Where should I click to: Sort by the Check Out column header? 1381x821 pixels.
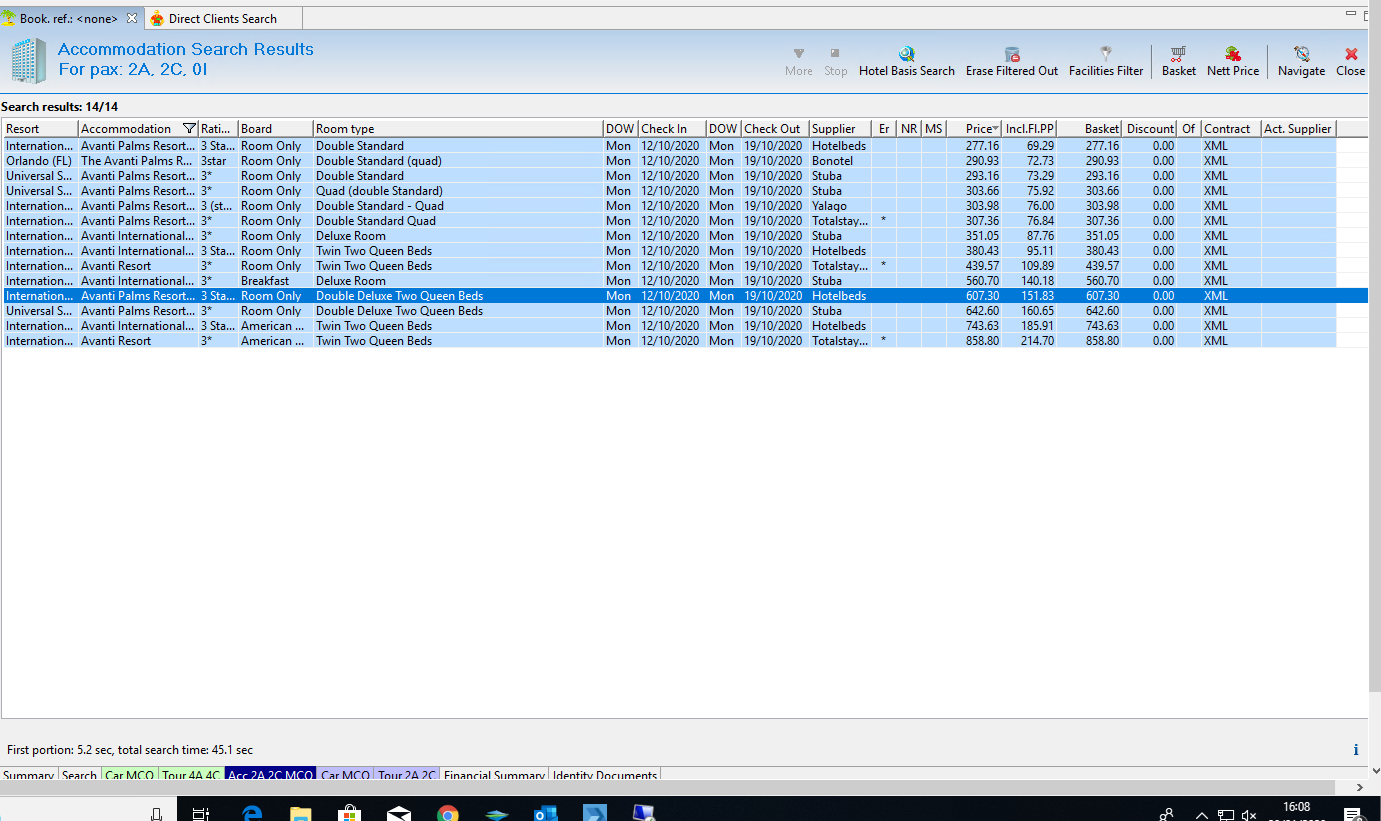point(774,129)
